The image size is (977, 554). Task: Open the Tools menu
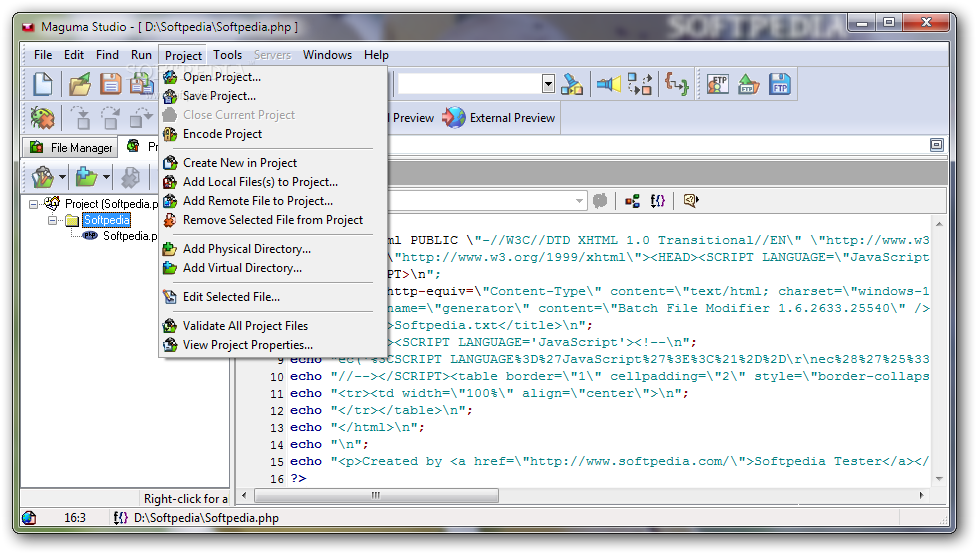pyautogui.click(x=227, y=55)
